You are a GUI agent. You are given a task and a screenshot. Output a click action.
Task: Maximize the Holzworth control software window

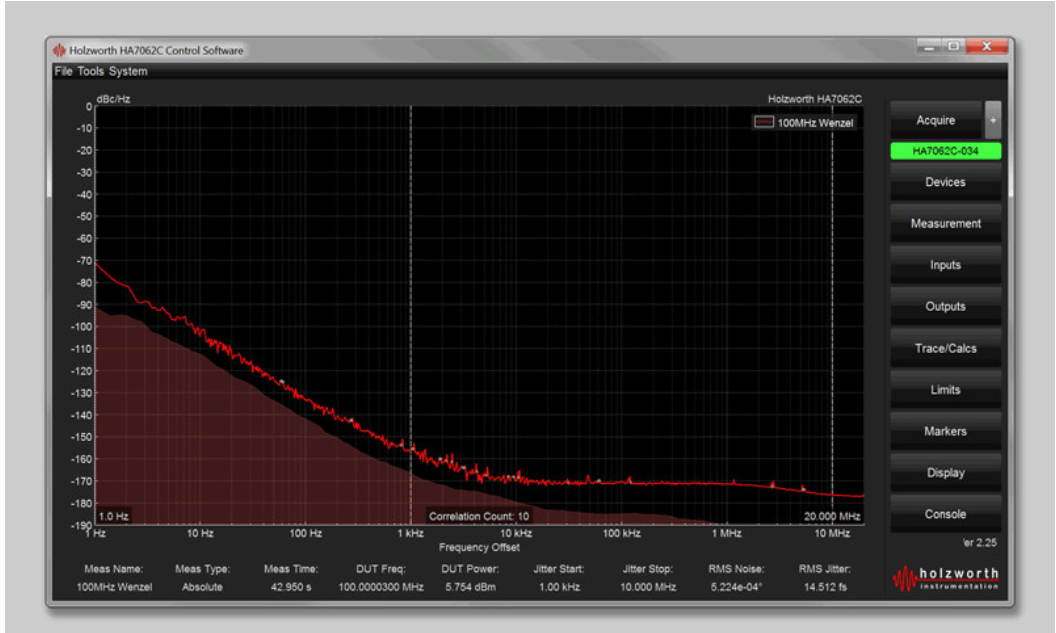click(x=954, y=46)
